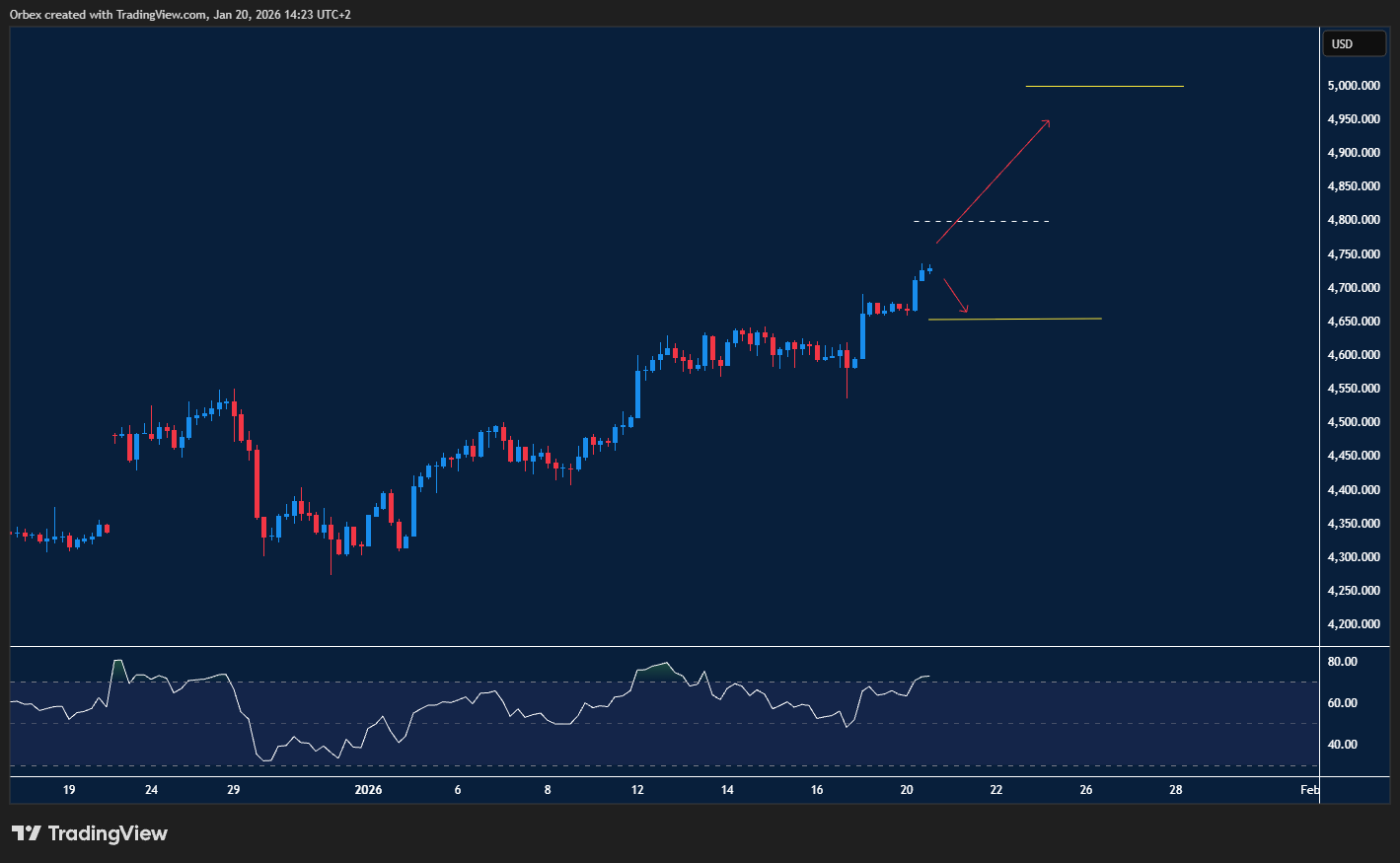
Task: Click the upward red projection arrow
Action: [x=993, y=181]
